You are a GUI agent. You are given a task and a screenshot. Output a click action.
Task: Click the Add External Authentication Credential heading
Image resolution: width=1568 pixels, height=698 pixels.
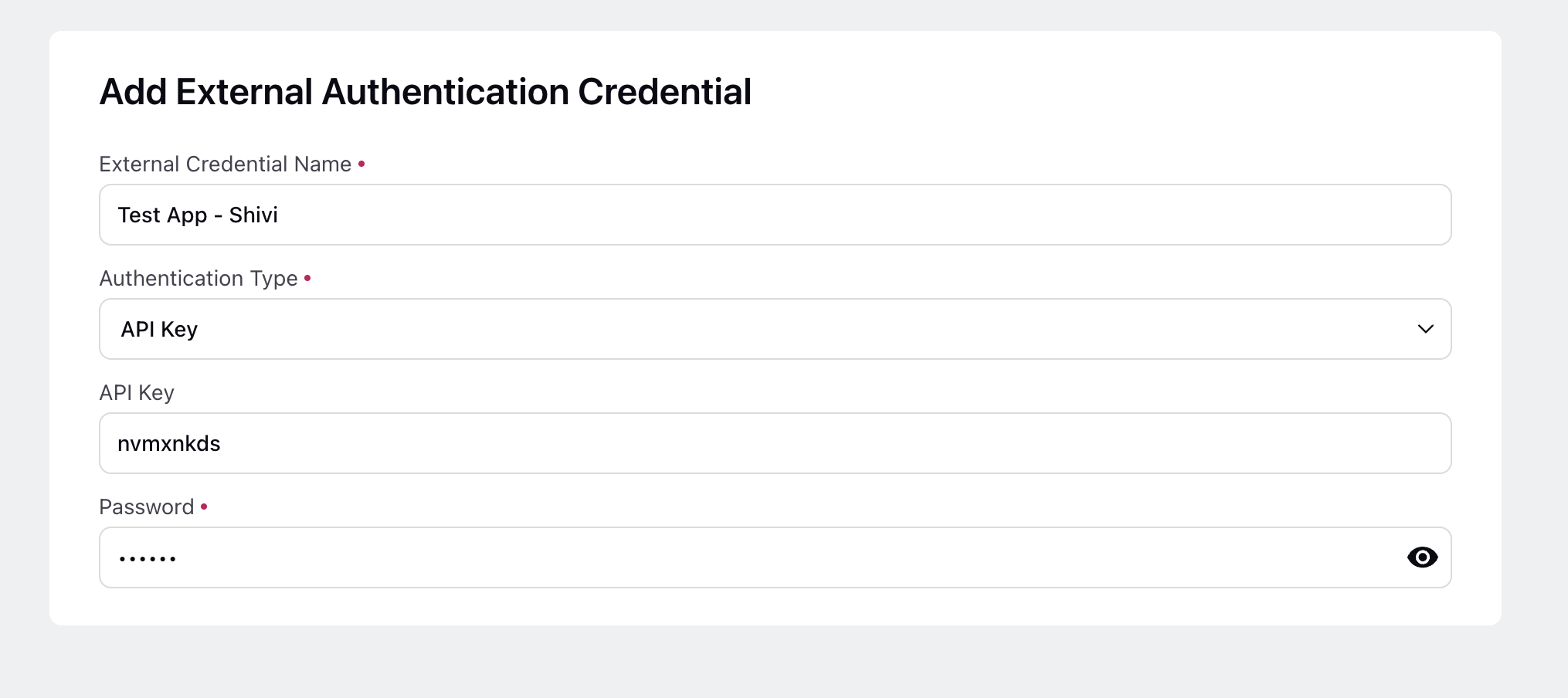click(426, 92)
